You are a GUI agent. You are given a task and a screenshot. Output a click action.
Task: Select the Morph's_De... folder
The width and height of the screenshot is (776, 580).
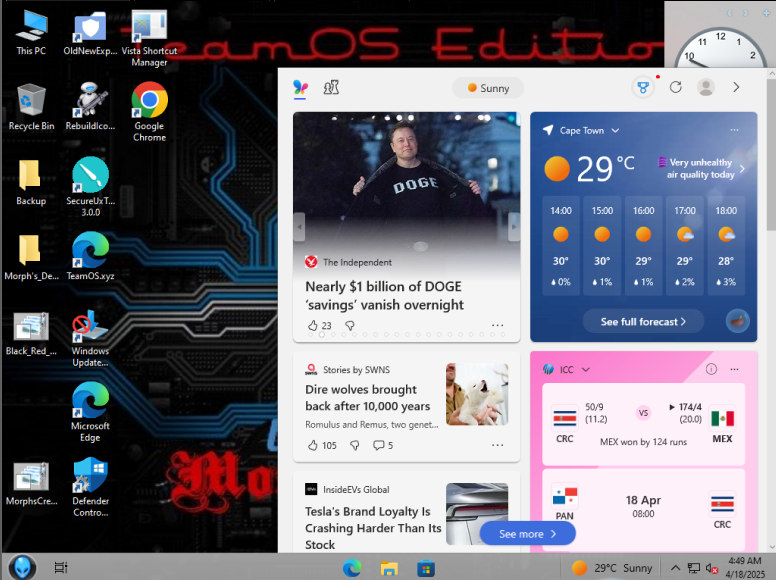31,257
